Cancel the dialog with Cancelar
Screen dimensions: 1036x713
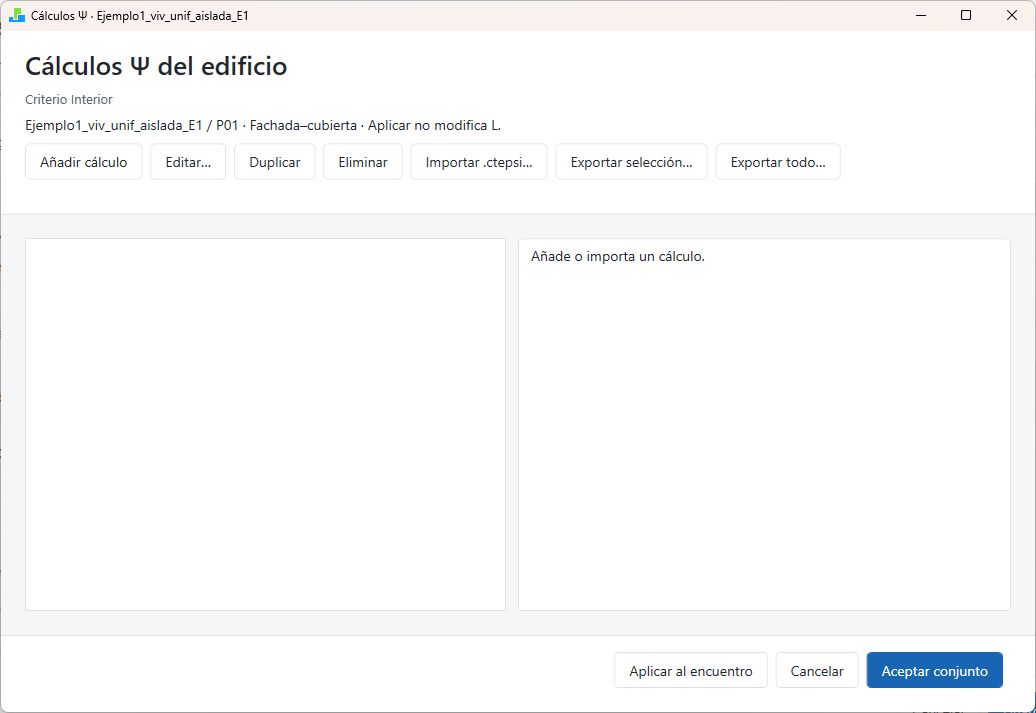pos(817,671)
